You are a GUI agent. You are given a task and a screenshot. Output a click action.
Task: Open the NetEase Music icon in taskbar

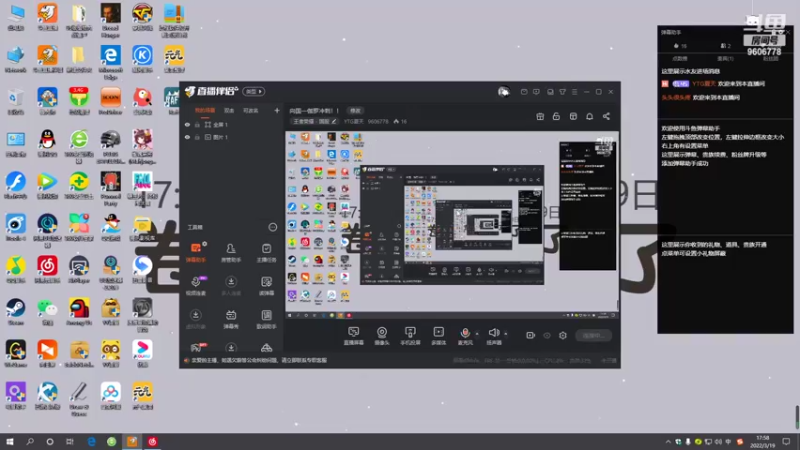click(153, 441)
